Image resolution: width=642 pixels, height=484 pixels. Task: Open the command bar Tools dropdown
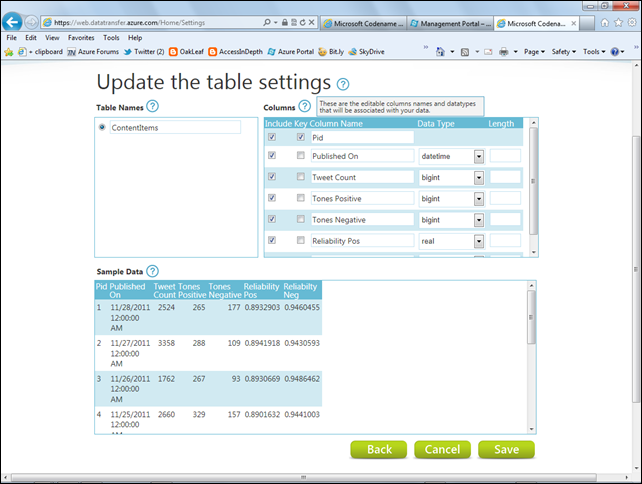[594, 52]
